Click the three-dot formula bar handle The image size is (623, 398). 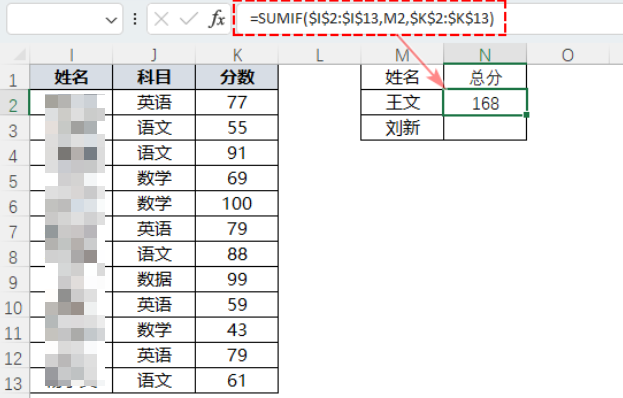135,19
